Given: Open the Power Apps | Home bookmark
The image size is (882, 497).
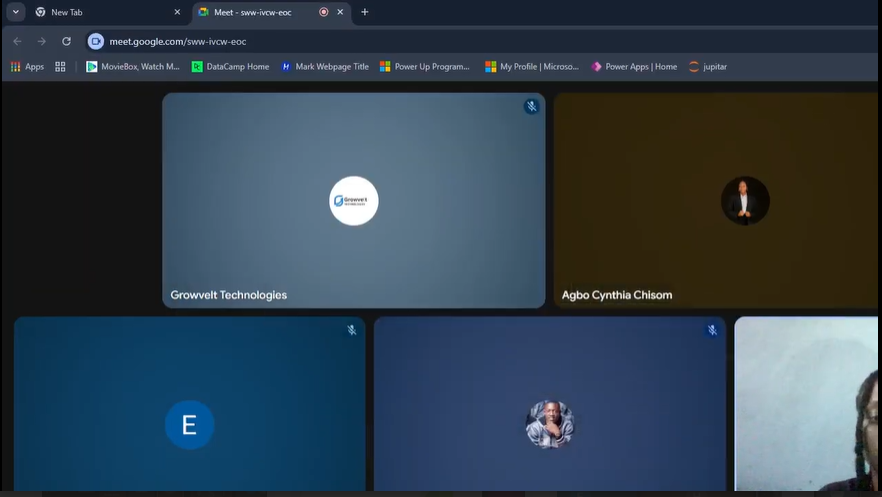Looking at the screenshot, I should [634, 67].
